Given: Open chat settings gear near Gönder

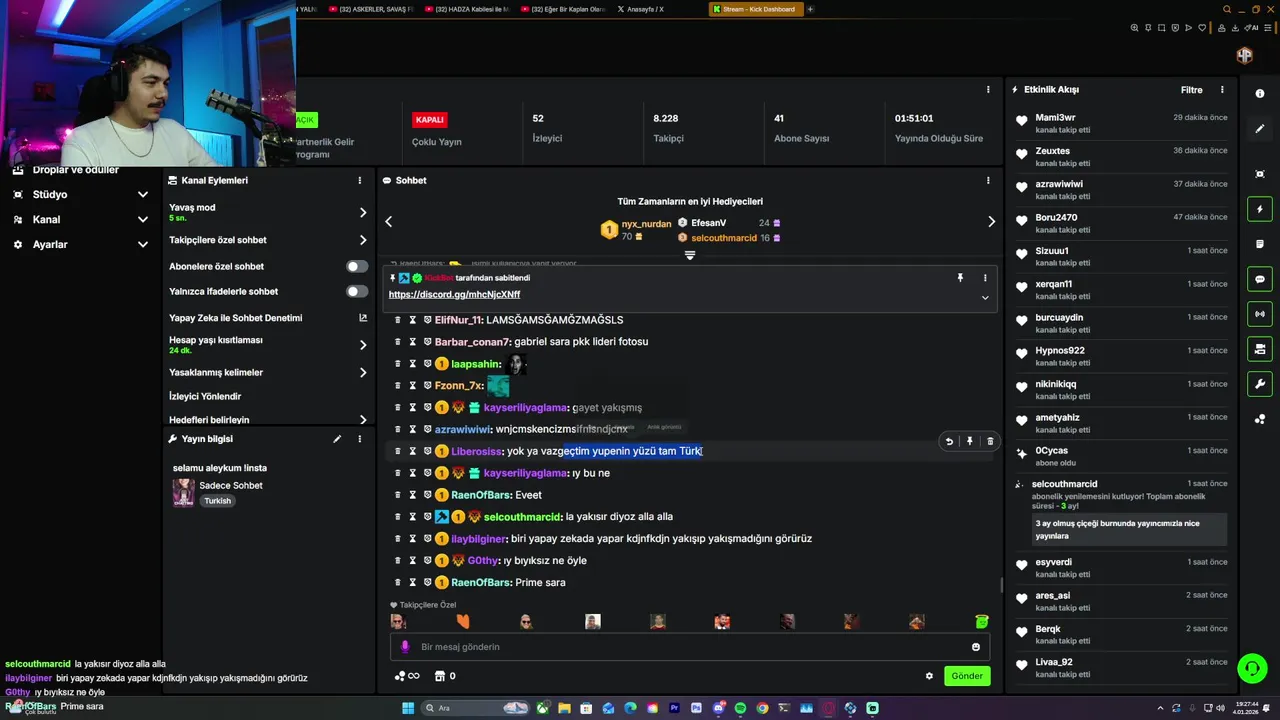Looking at the screenshot, I should pos(929,676).
